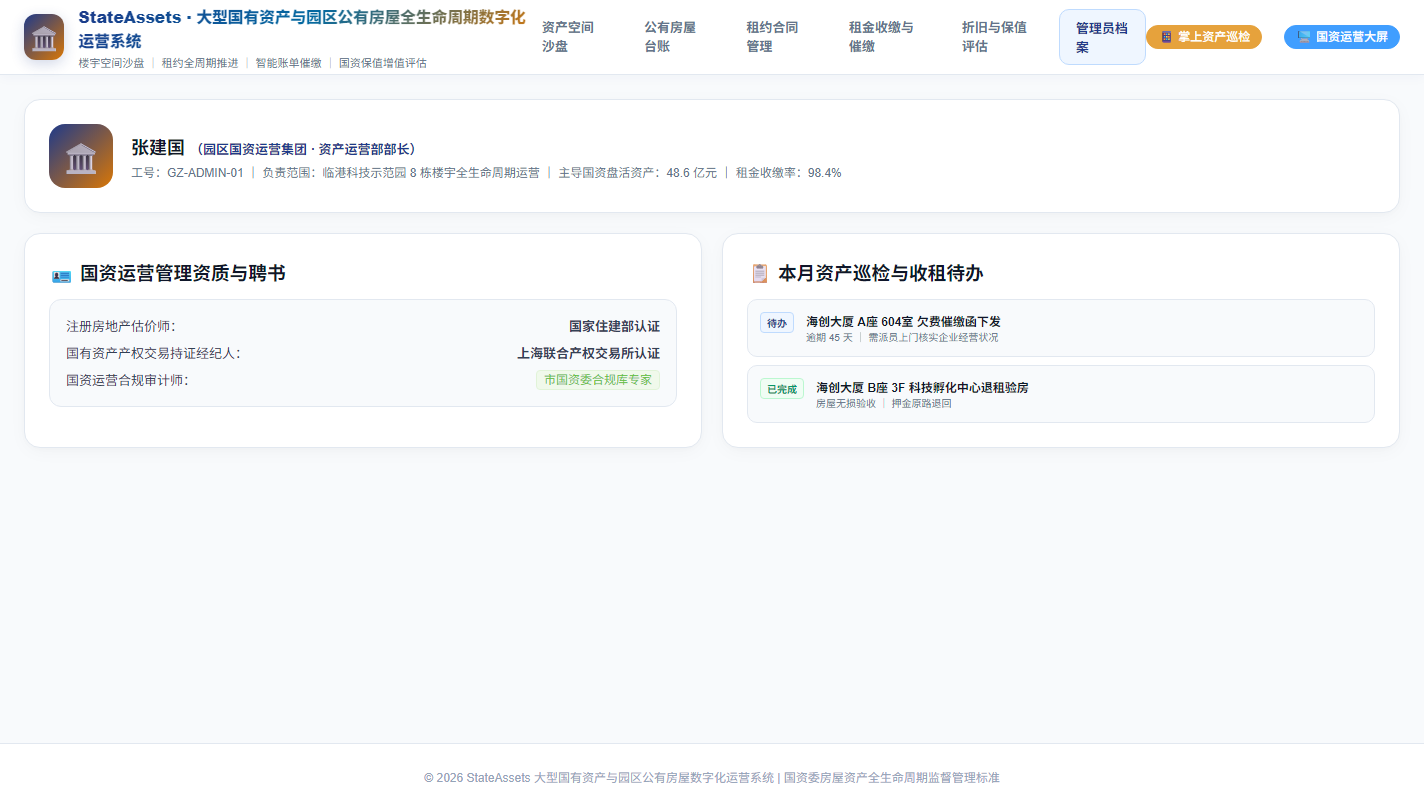Click the 已完成 status tag

coord(782,389)
